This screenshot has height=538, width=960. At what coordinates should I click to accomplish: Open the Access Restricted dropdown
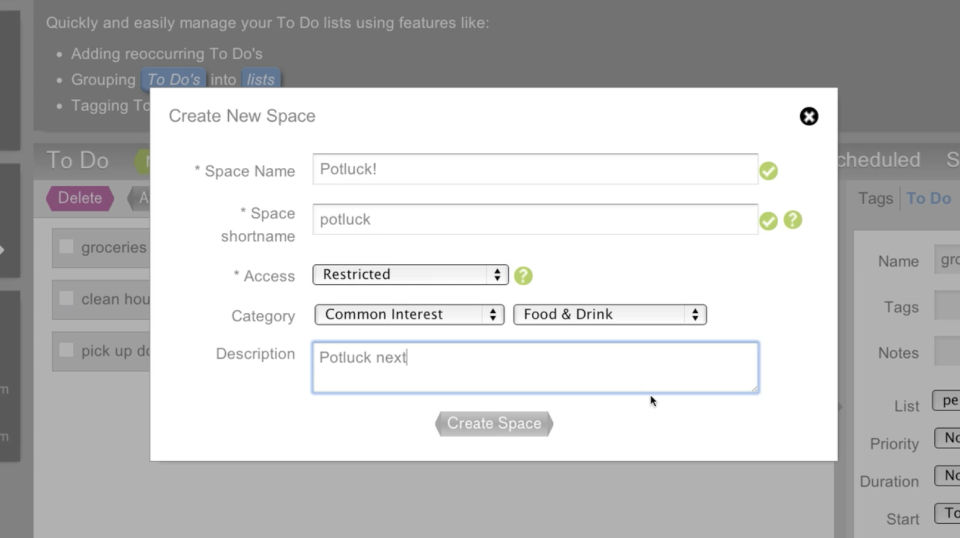[410, 274]
